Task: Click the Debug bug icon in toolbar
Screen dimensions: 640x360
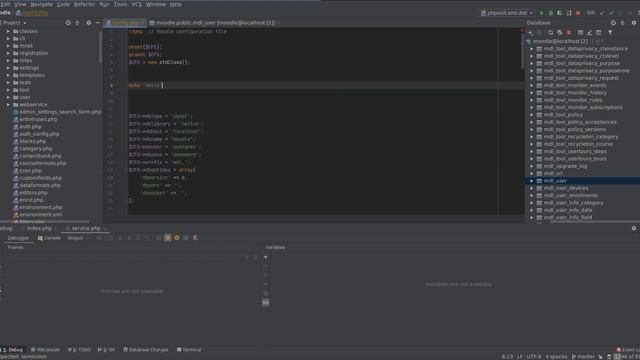Action: 551,13
